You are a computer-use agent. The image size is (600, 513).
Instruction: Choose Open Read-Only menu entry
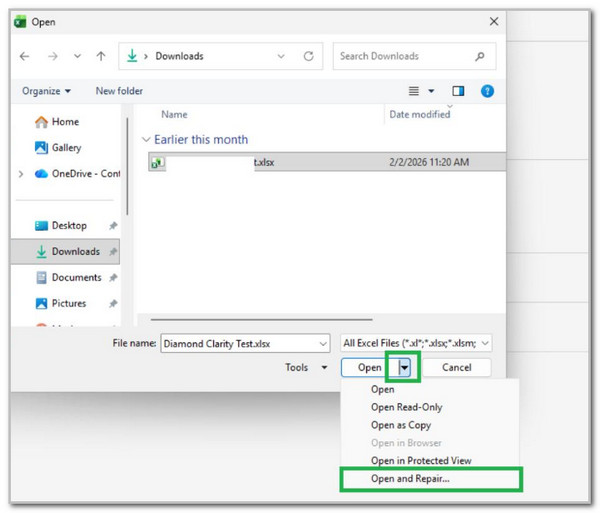click(x=406, y=407)
